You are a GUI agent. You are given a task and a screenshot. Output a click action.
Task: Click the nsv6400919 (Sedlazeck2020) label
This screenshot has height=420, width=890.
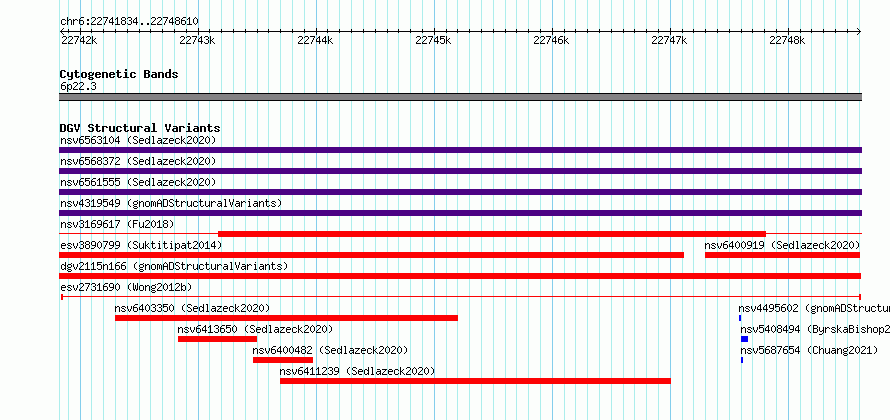782,245
